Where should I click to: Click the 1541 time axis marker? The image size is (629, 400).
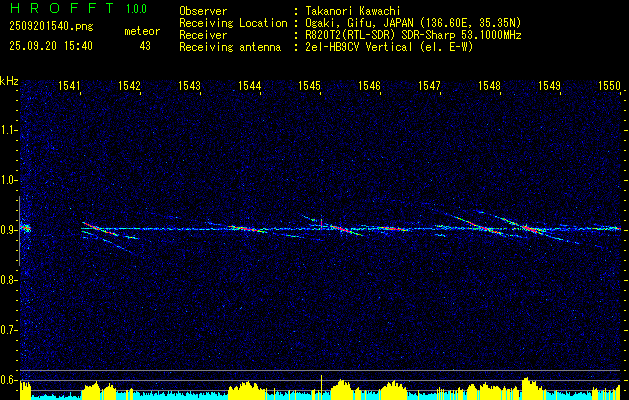[69, 85]
